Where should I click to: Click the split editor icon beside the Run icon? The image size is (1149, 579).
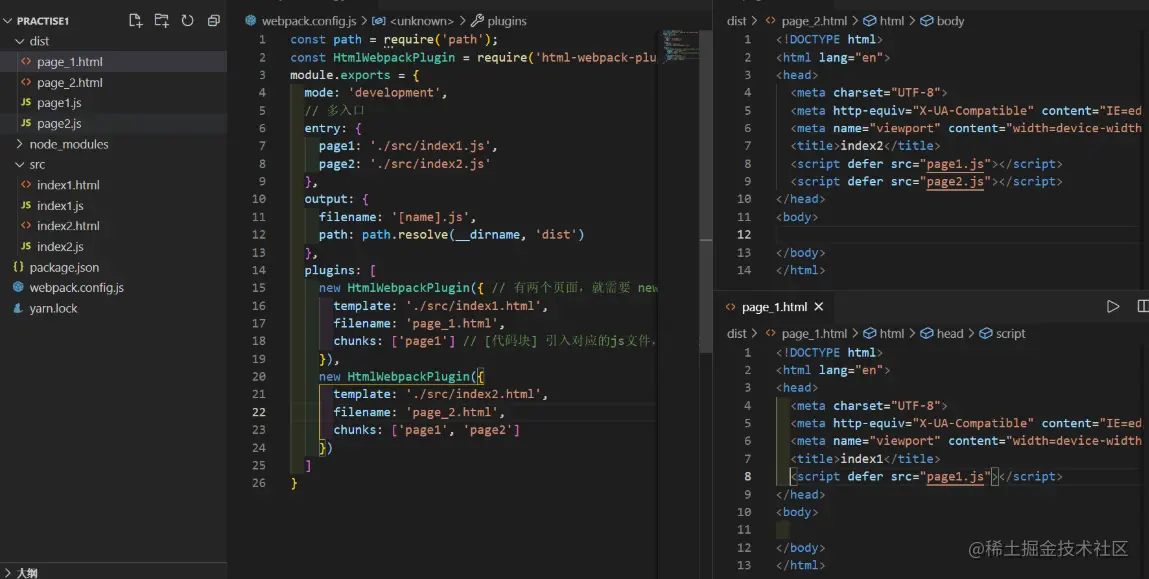click(1142, 306)
